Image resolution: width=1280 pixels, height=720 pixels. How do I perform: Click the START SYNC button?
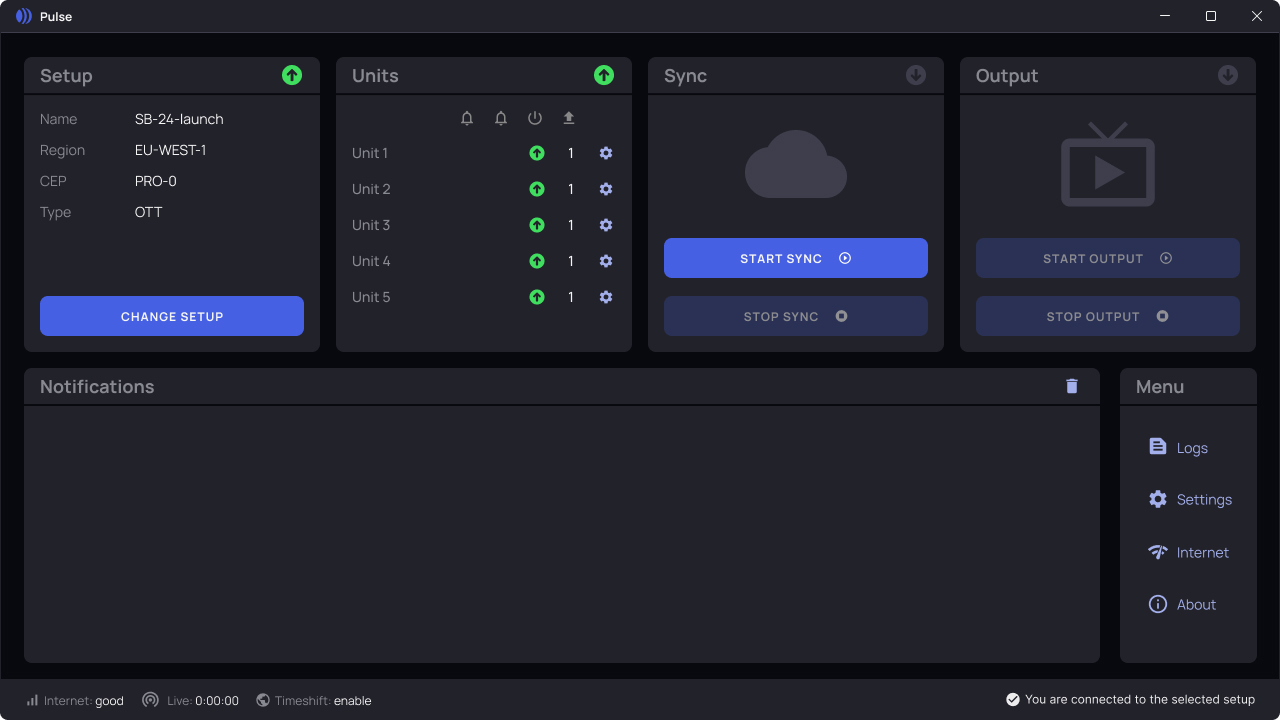pos(796,258)
